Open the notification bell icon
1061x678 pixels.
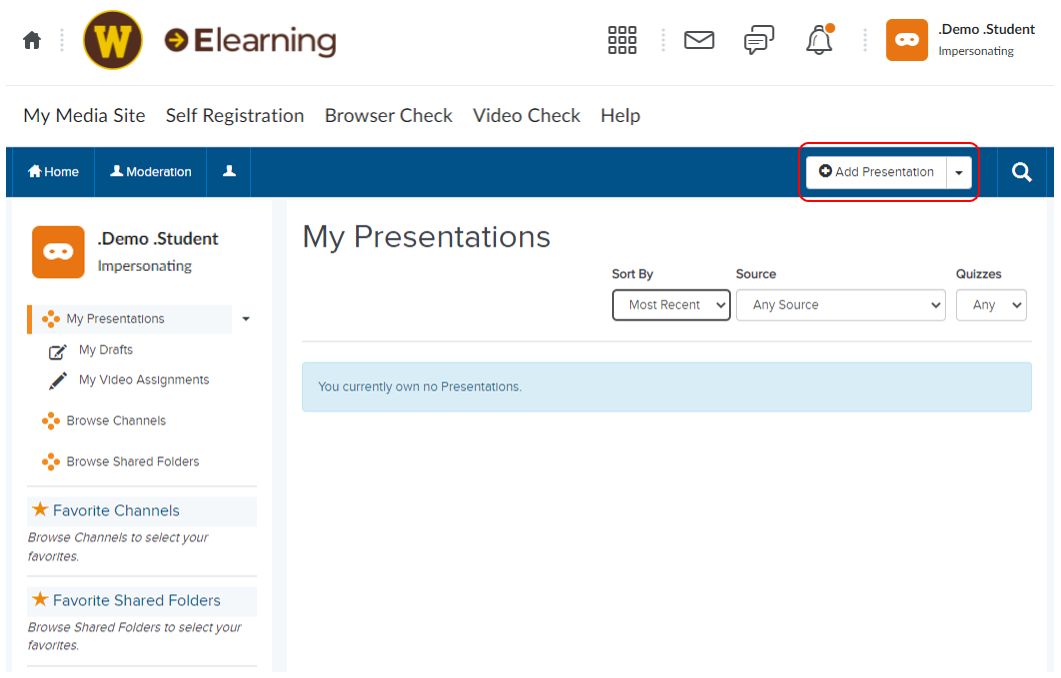(818, 41)
